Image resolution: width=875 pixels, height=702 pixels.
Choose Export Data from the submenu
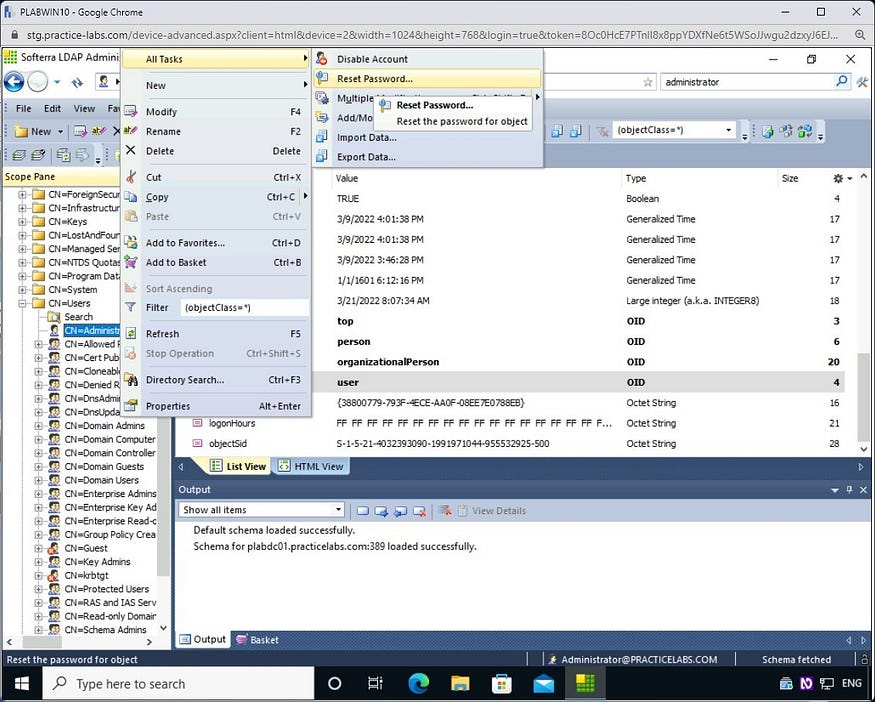(x=427, y=157)
